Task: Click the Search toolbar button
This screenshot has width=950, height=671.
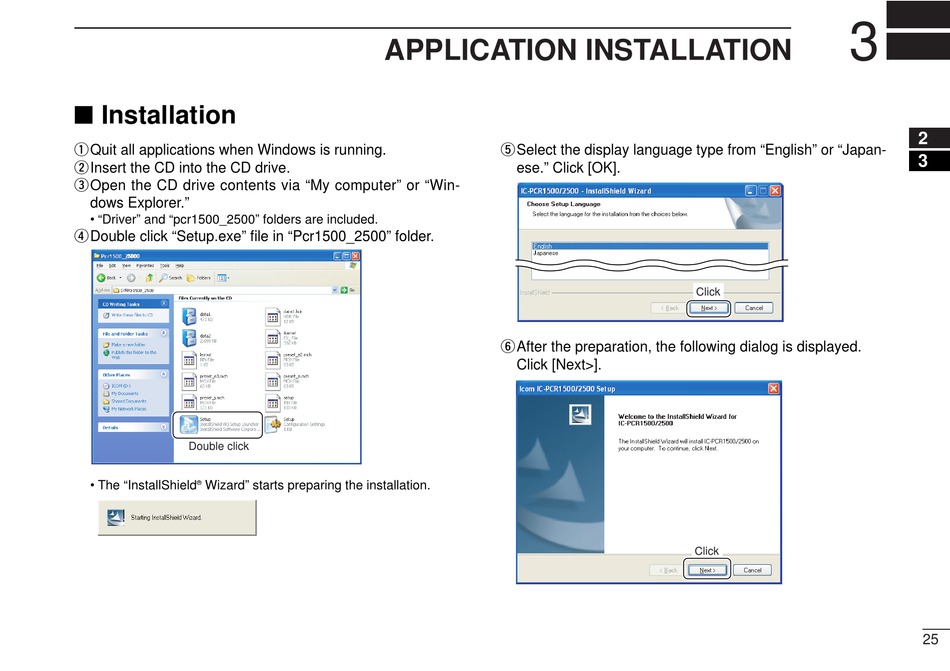Action: [170, 278]
